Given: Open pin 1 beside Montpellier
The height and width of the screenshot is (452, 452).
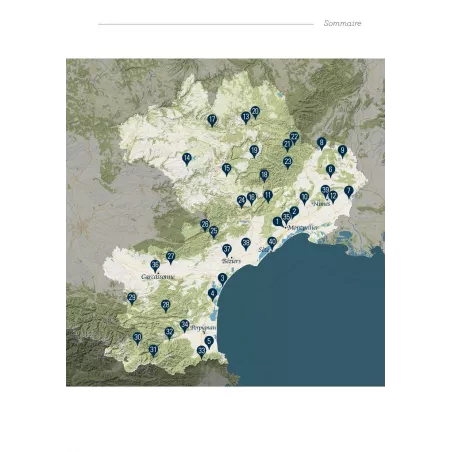Looking at the screenshot, I should [x=277, y=222].
